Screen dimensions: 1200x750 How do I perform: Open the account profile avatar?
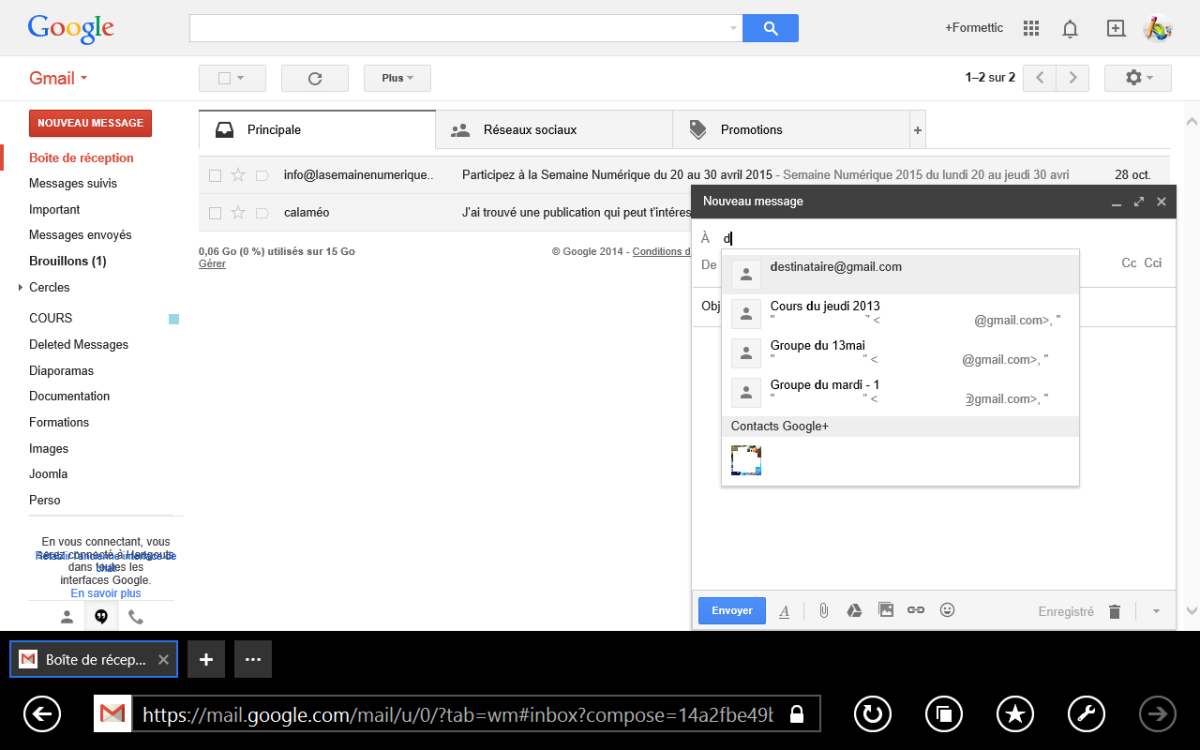[x=1158, y=28]
